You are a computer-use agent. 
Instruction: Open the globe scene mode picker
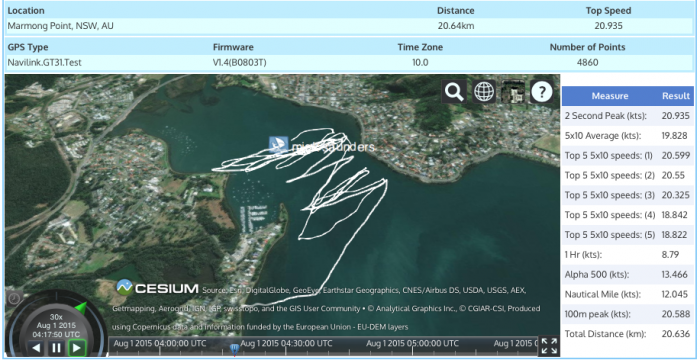pos(484,92)
